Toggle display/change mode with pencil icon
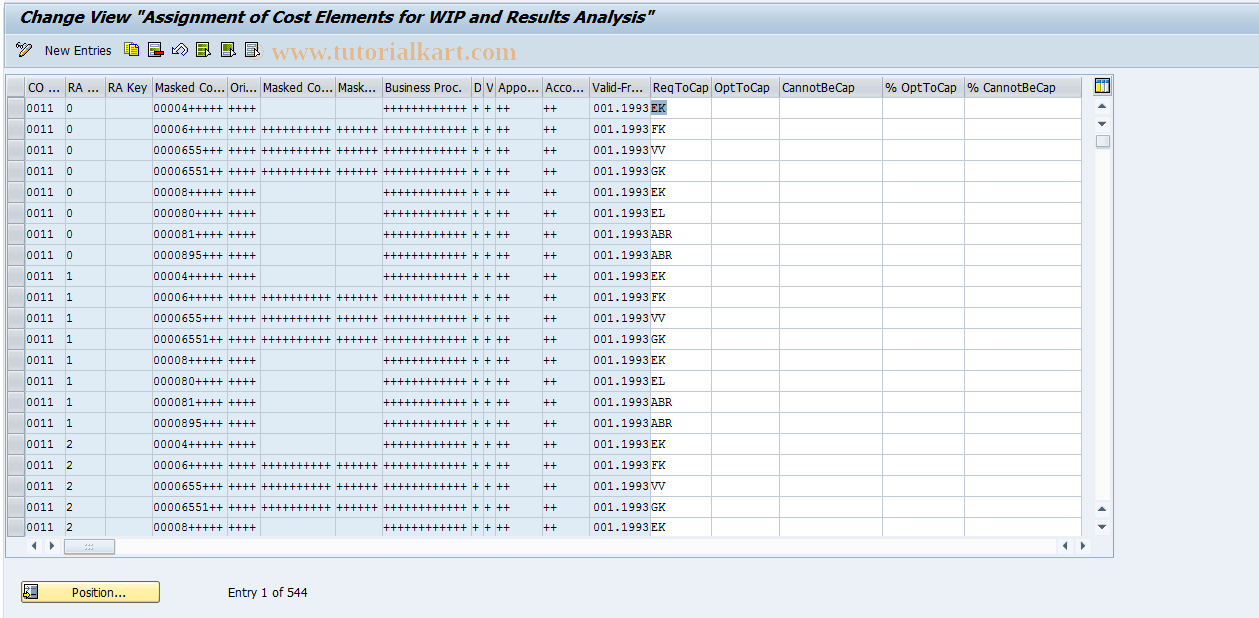Viewport: 1259px width, 618px height. pyautogui.click(x=22, y=50)
